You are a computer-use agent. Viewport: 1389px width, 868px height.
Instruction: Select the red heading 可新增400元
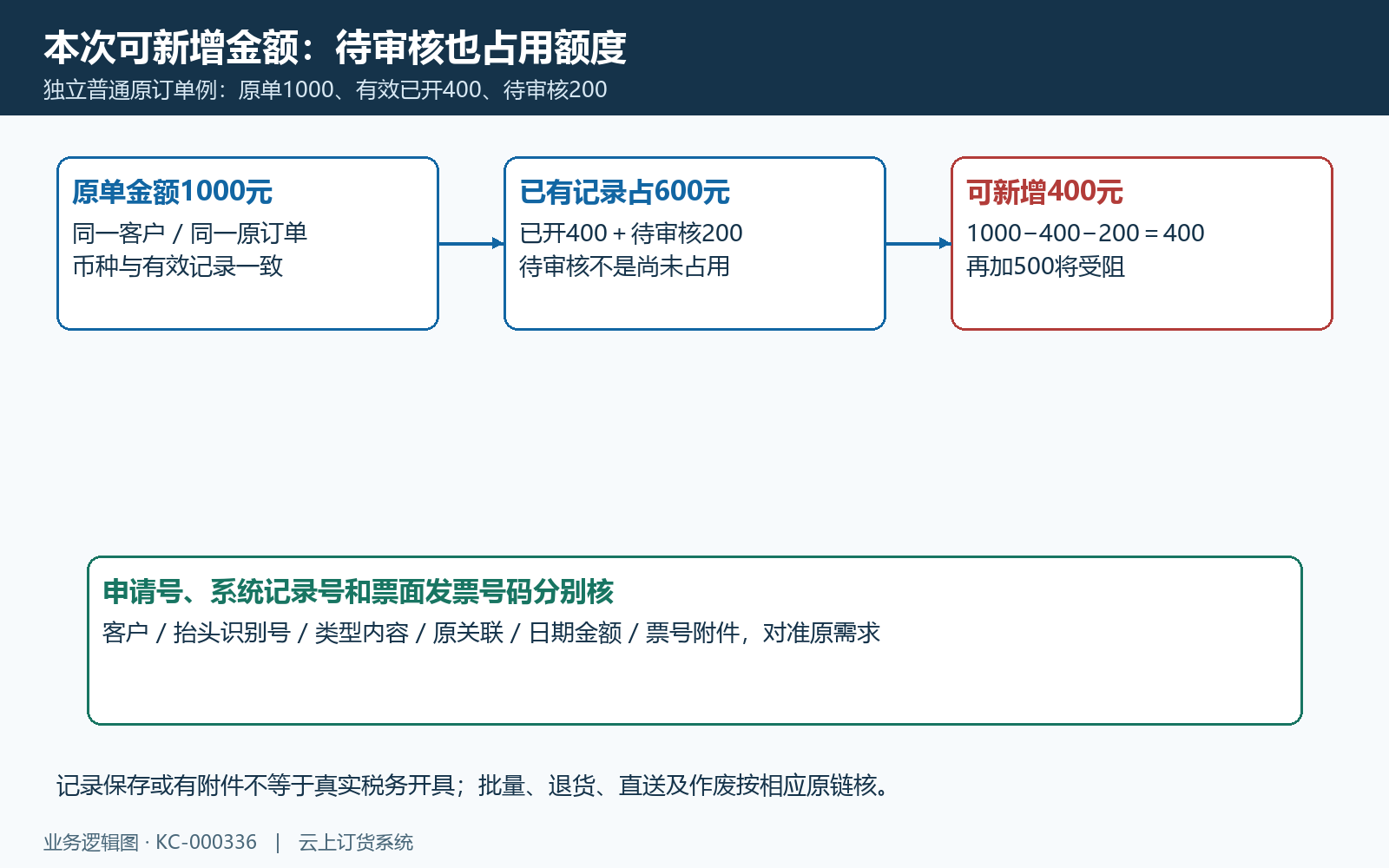point(1045,192)
